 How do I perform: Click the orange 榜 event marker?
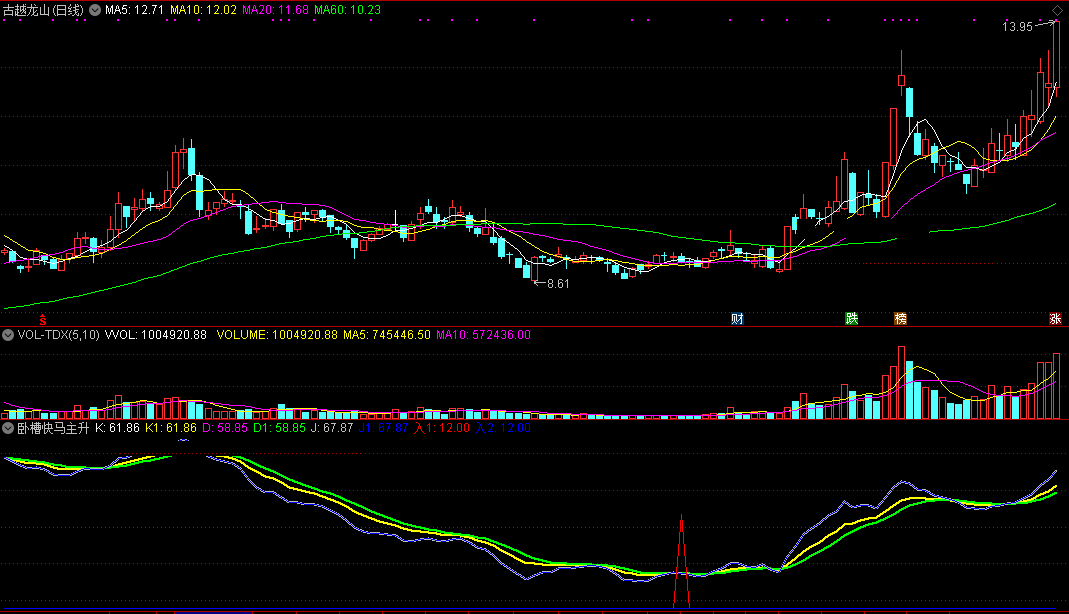(x=901, y=319)
